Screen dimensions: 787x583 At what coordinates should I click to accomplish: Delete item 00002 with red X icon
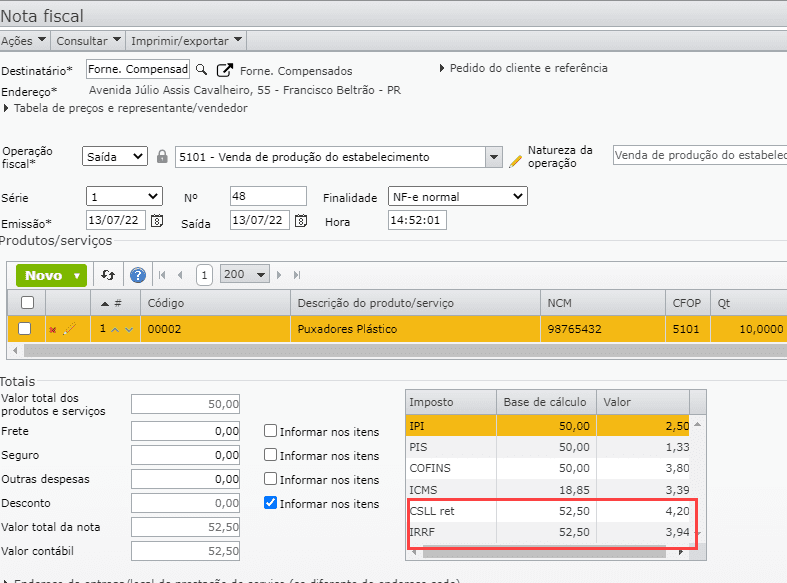[x=53, y=329]
